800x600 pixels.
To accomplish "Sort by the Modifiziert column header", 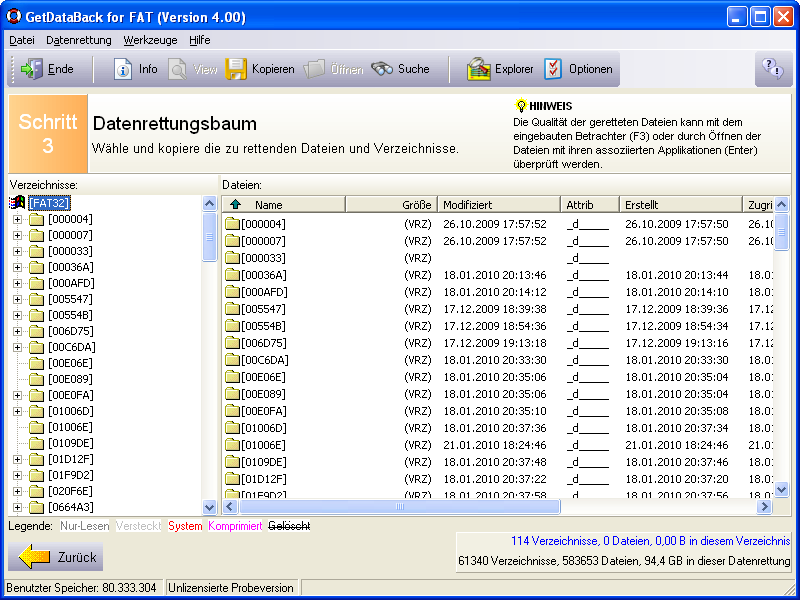I will [499, 205].
